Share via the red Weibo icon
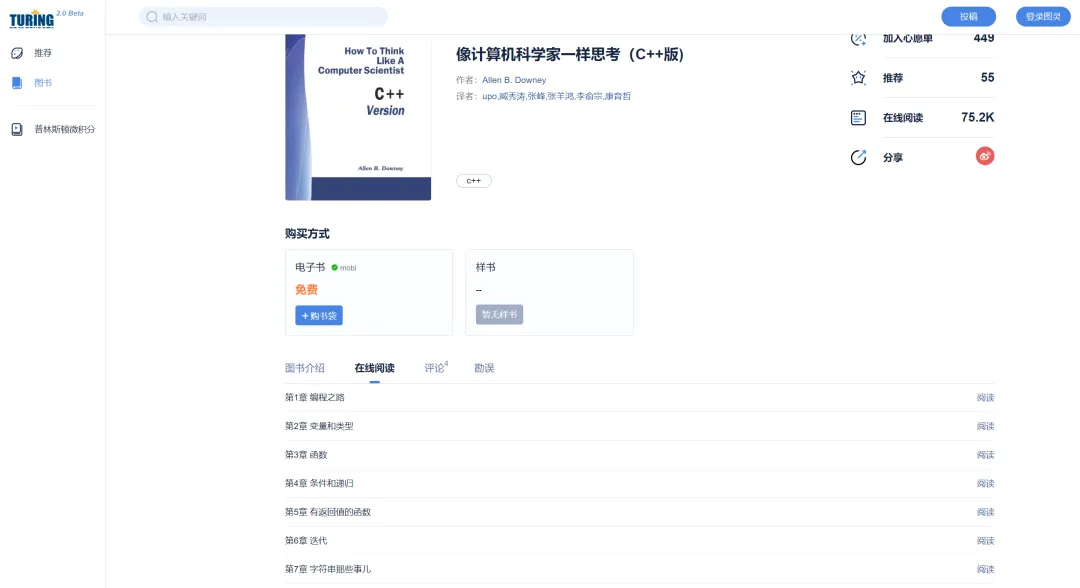The width and height of the screenshot is (1080, 588). point(985,156)
